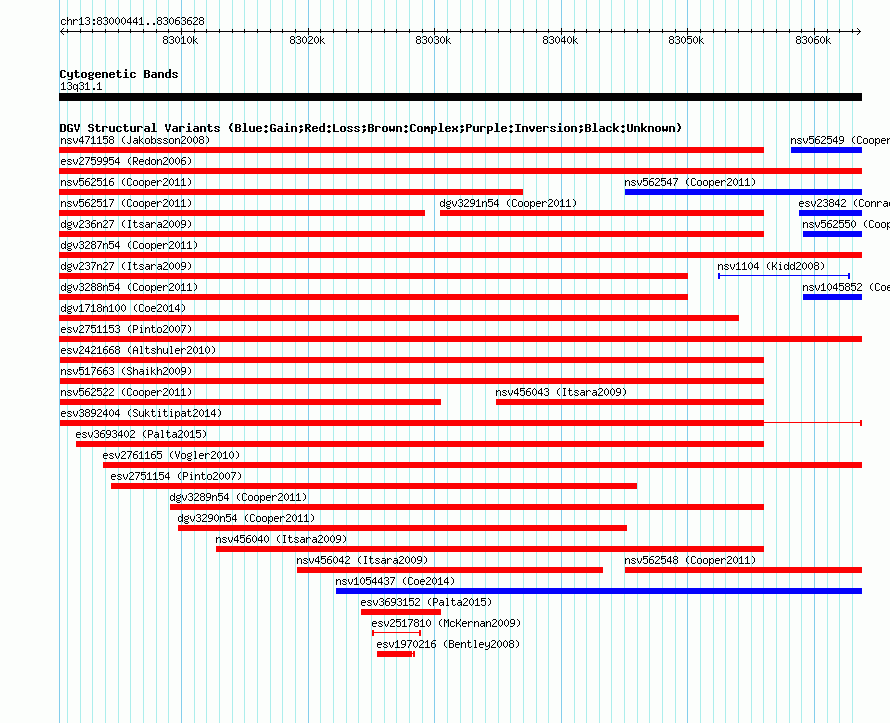Select the esv2751154 (Pinto2007) label
The width and height of the screenshot is (890, 723).
click(x=177, y=476)
